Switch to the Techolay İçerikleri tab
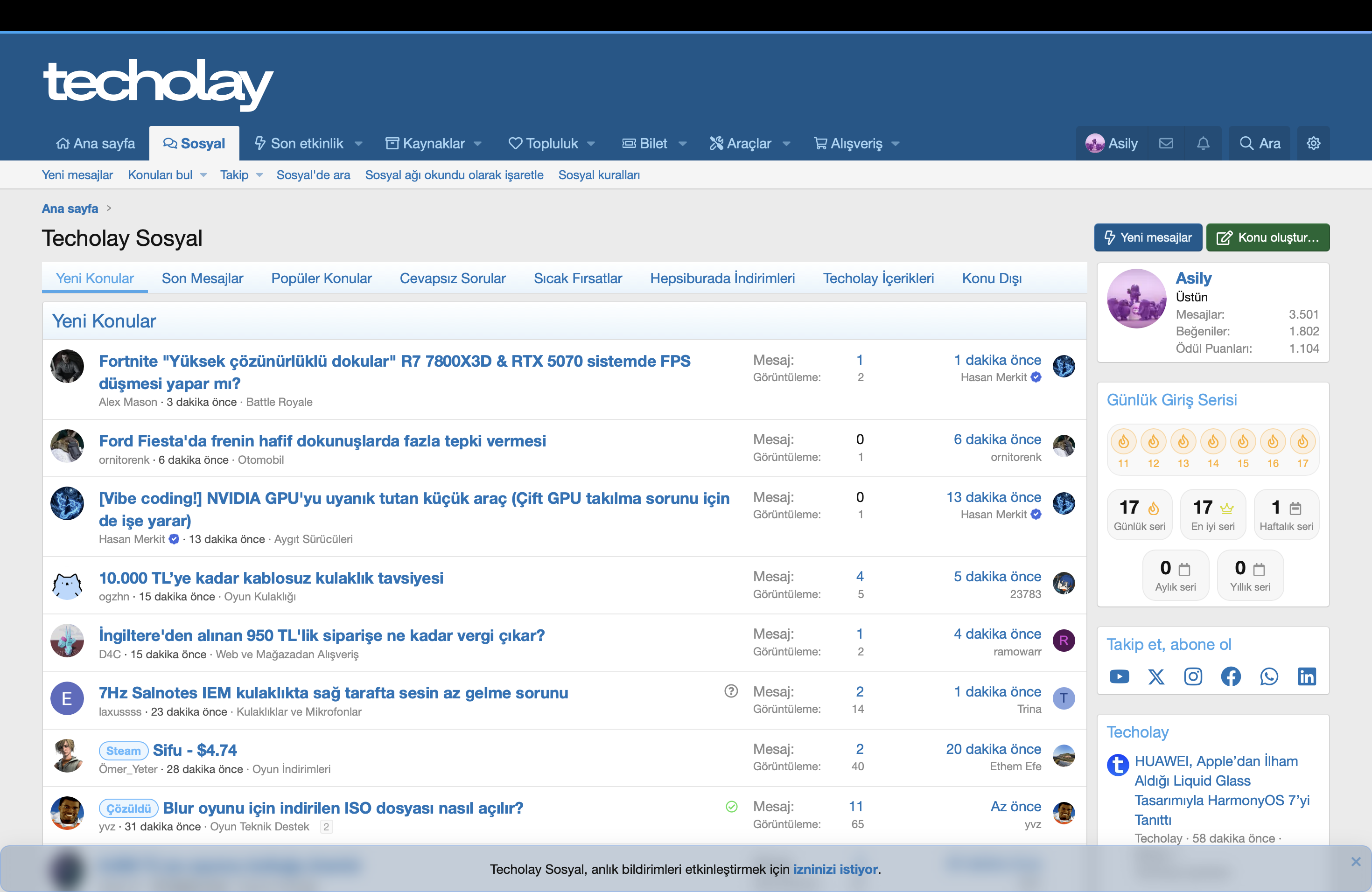 tap(878, 279)
